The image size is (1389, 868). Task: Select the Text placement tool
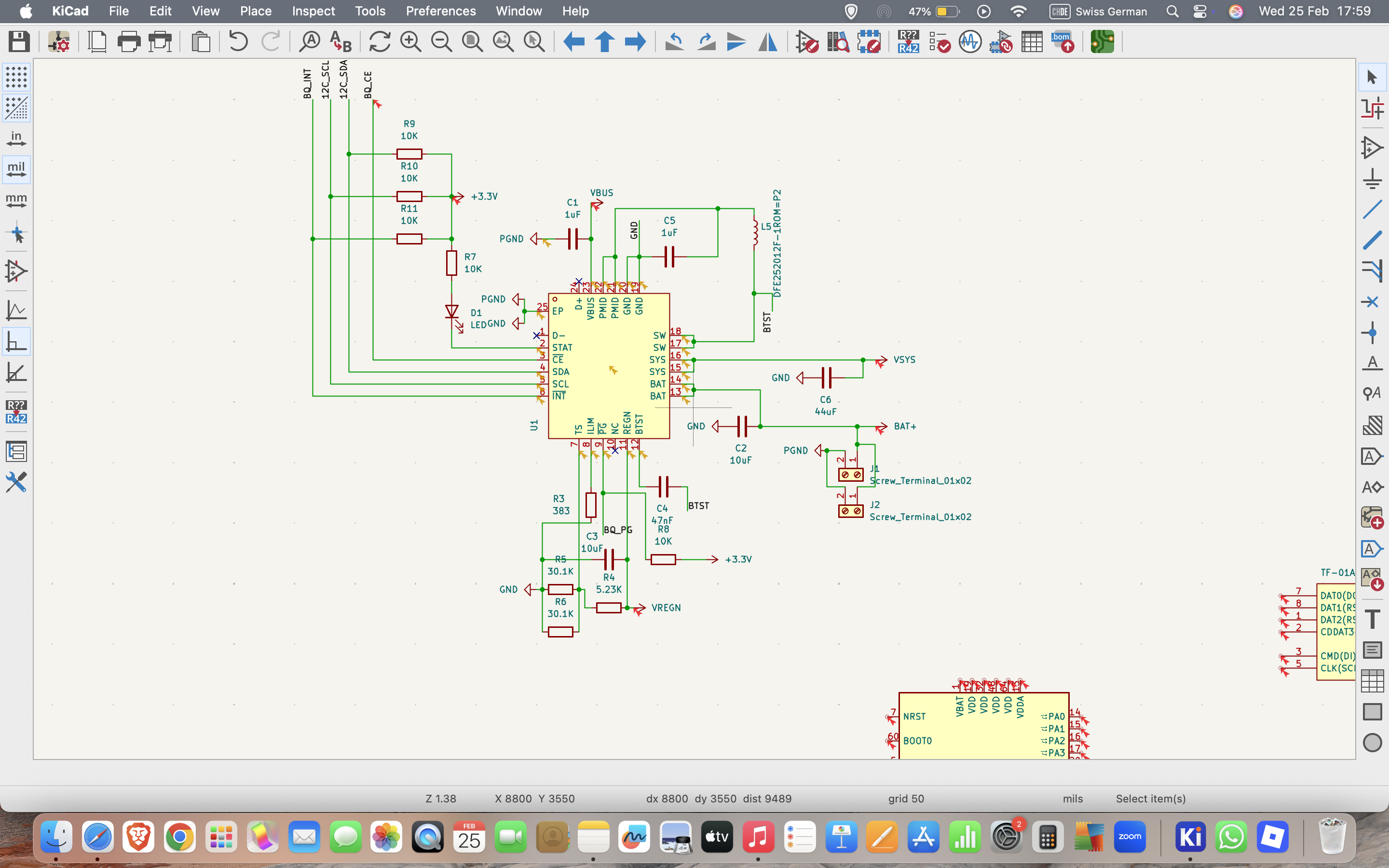(1372, 619)
